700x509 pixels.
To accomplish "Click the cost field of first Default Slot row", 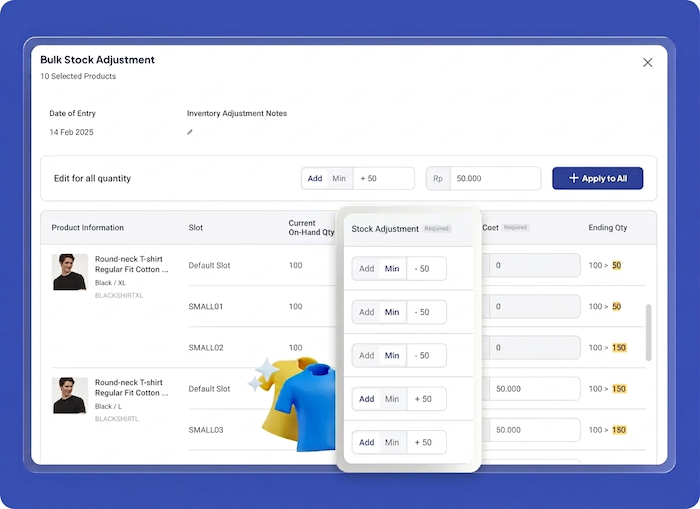I will click(x=534, y=265).
